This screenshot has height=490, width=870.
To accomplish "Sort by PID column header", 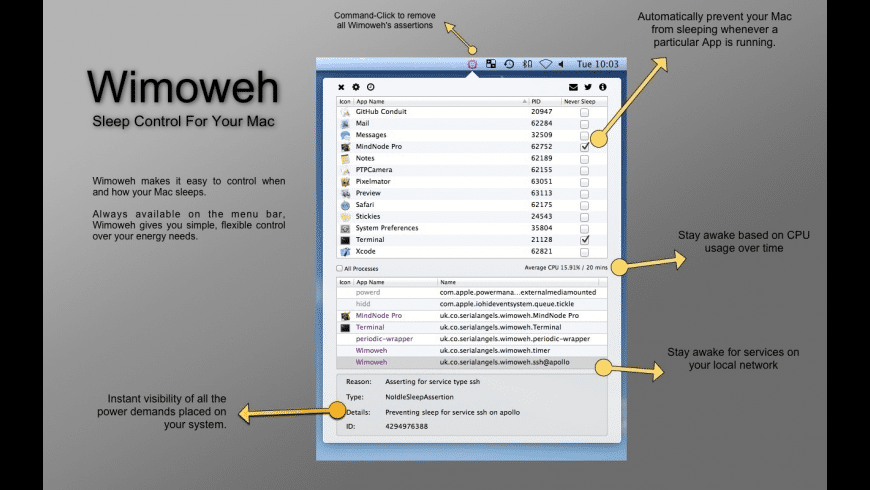I will coord(544,102).
